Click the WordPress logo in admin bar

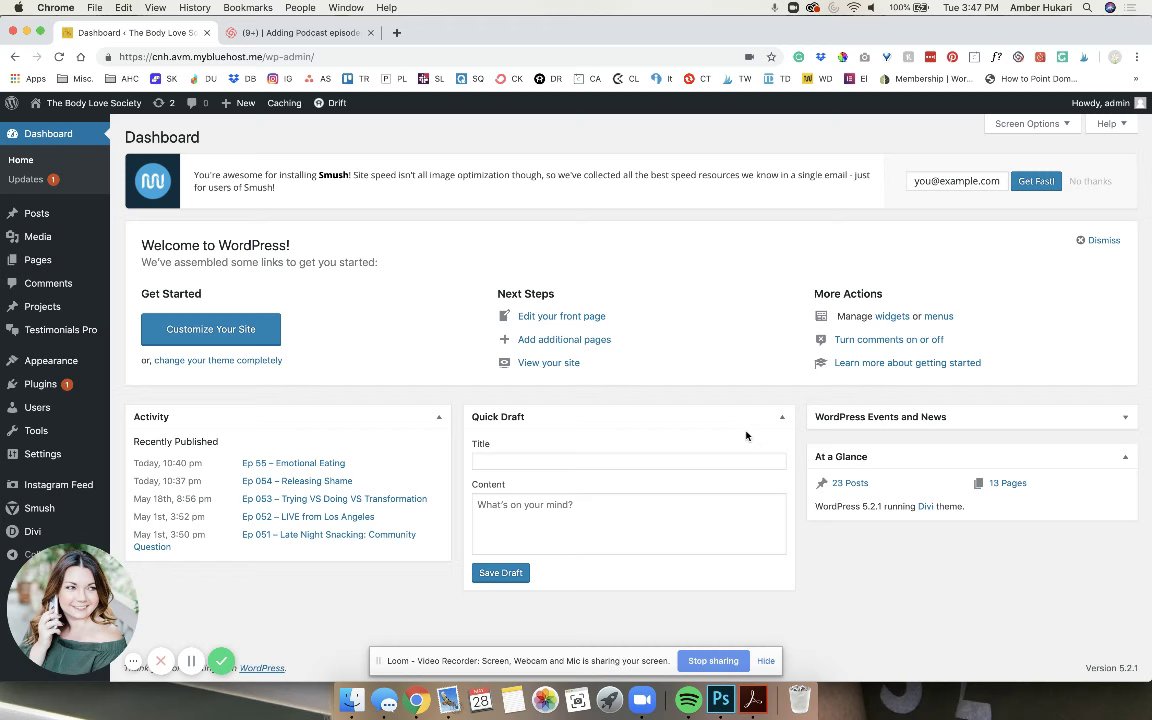pyautogui.click(x=12, y=103)
